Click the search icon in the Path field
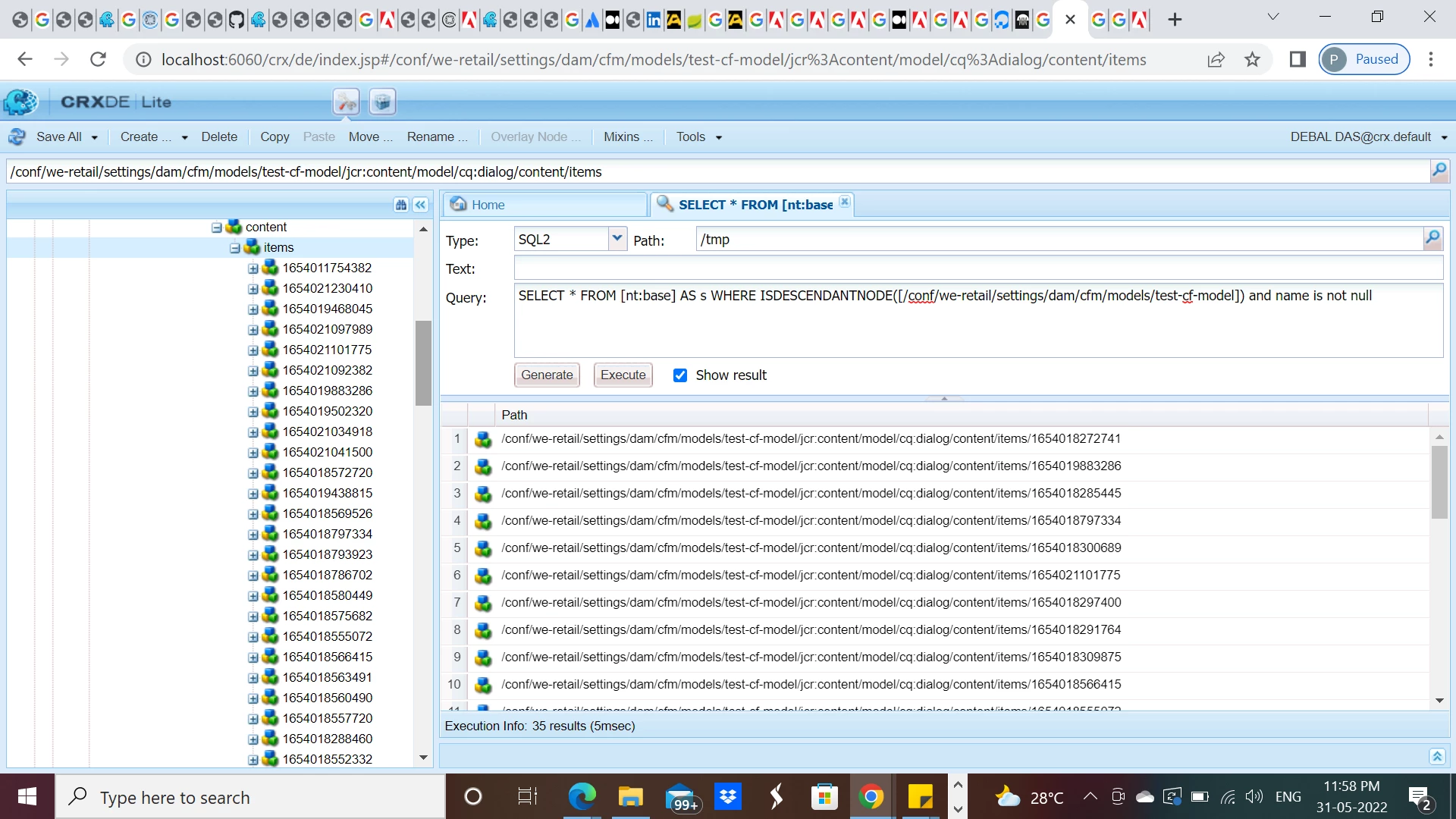Screen dimensions: 1456x819 [x=1432, y=239]
